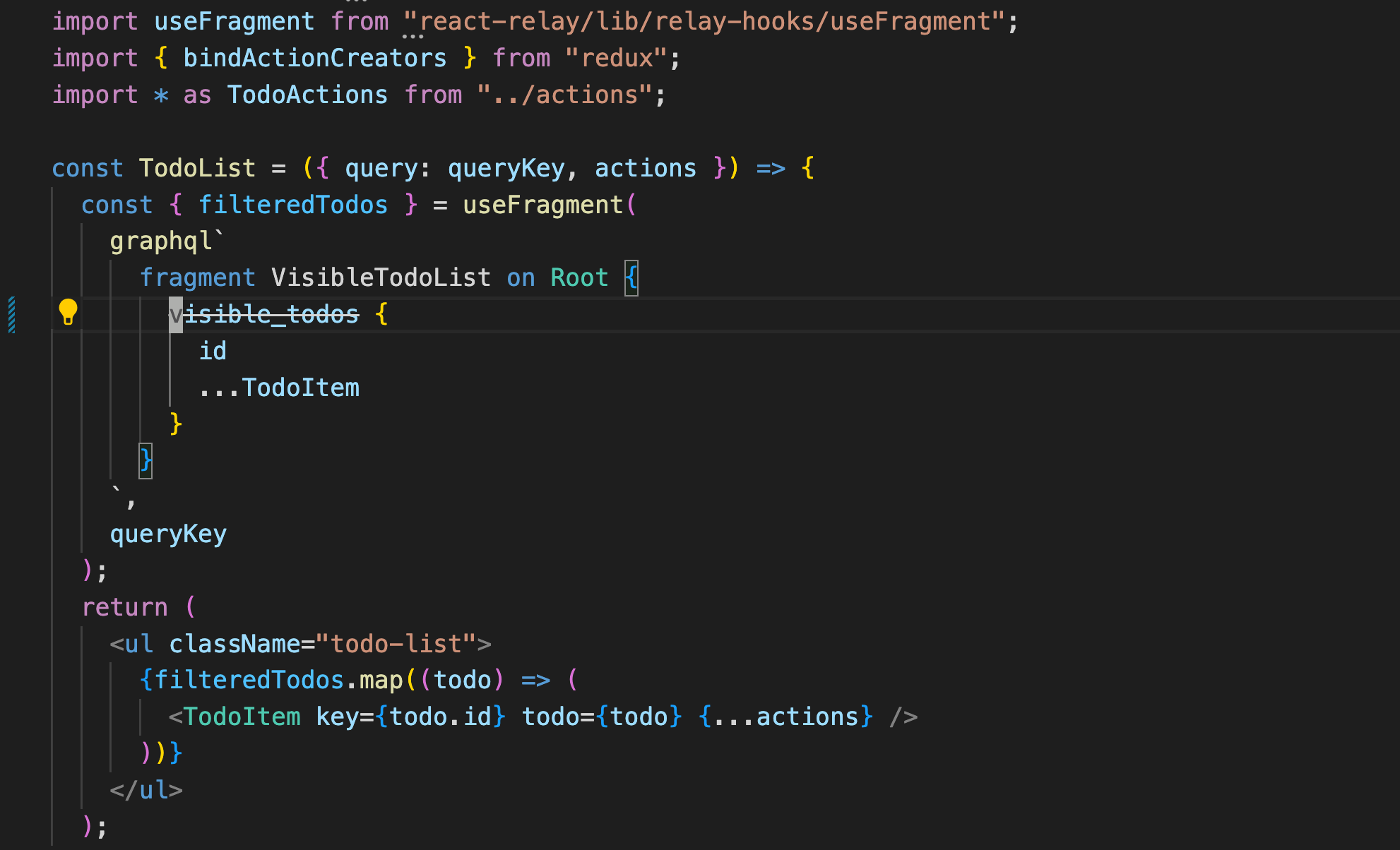The height and width of the screenshot is (850, 1400).
Task: Click the TodoItem JSX component tag
Action: click(x=242, y=717)
